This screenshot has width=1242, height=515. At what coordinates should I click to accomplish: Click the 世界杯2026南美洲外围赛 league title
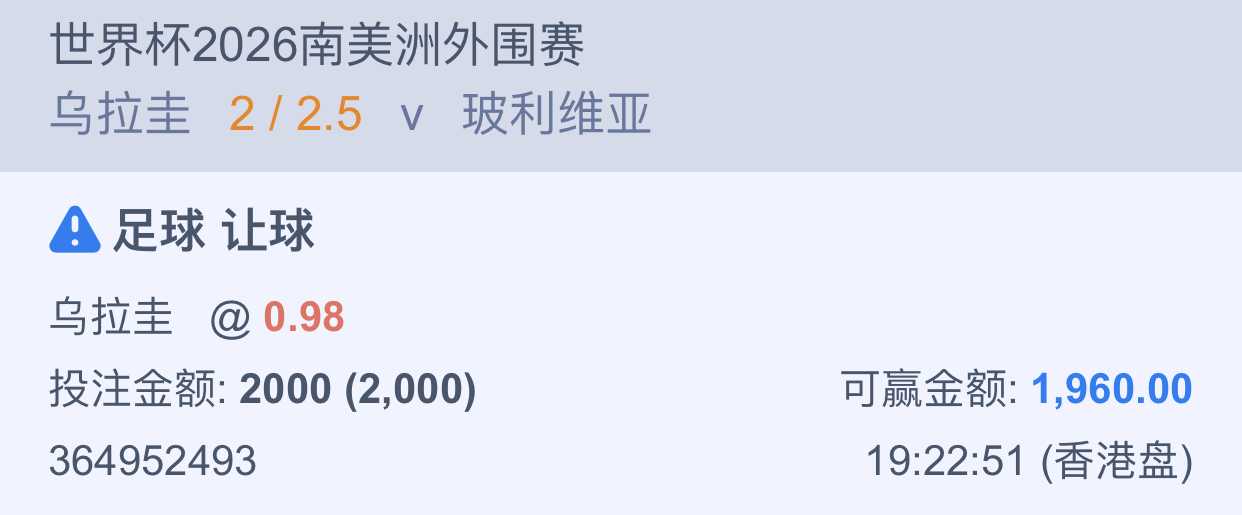[x=317, y=45]
